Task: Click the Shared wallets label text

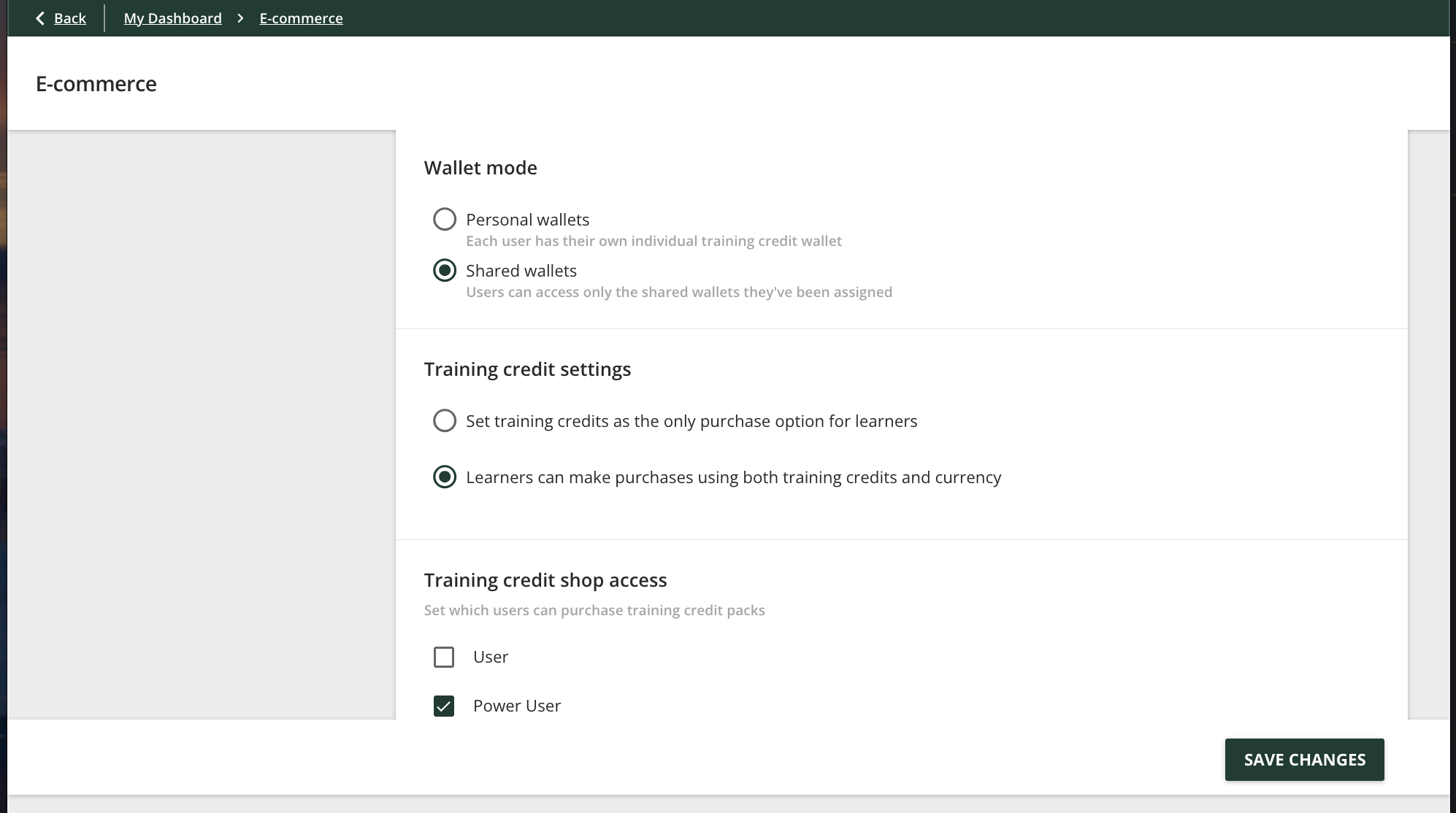Action: (x=521, y=271)
